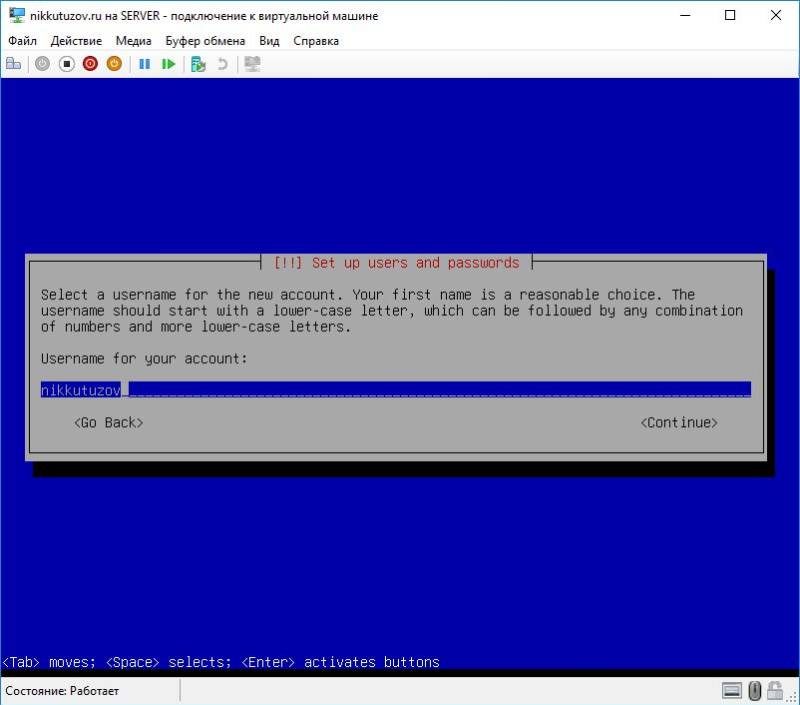This screenshot has width=800, height=705.
Task: Click the Turn Off VM stop icon
Action: click(x=66, y=64)
